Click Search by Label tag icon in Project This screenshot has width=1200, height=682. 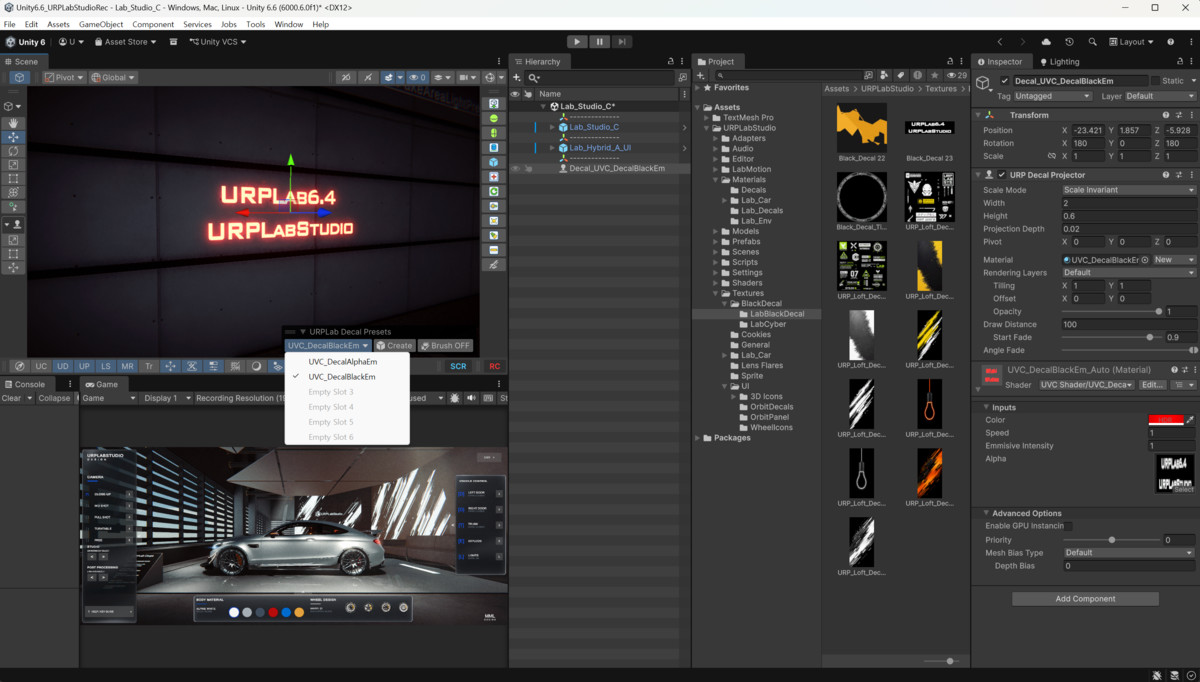(900, 76)
